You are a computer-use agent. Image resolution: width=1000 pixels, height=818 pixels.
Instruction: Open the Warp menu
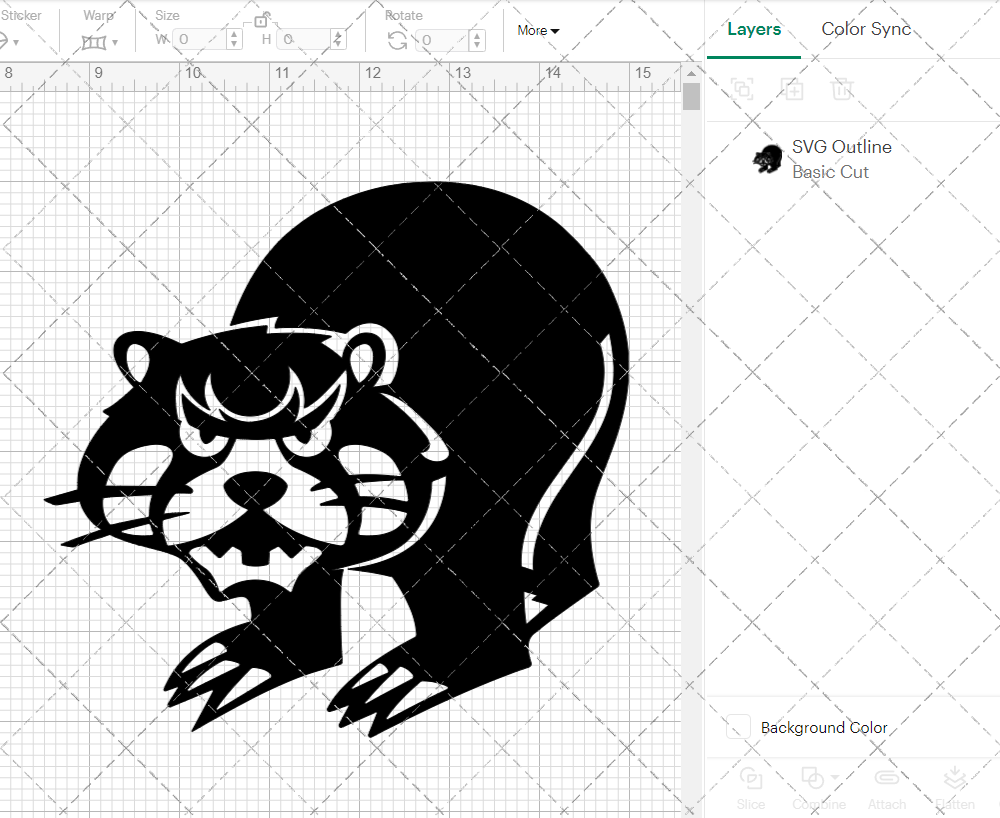pos(97,41)
